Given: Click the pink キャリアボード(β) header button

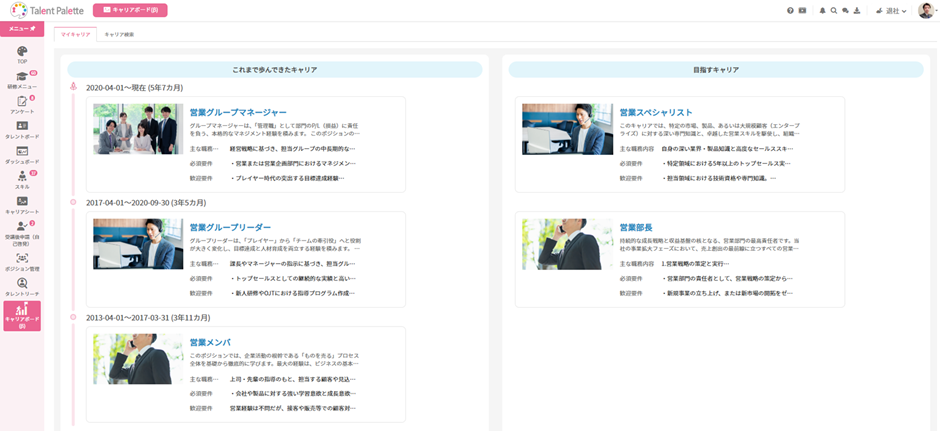Looking at the screenshot, I should [x=130, y=10].
